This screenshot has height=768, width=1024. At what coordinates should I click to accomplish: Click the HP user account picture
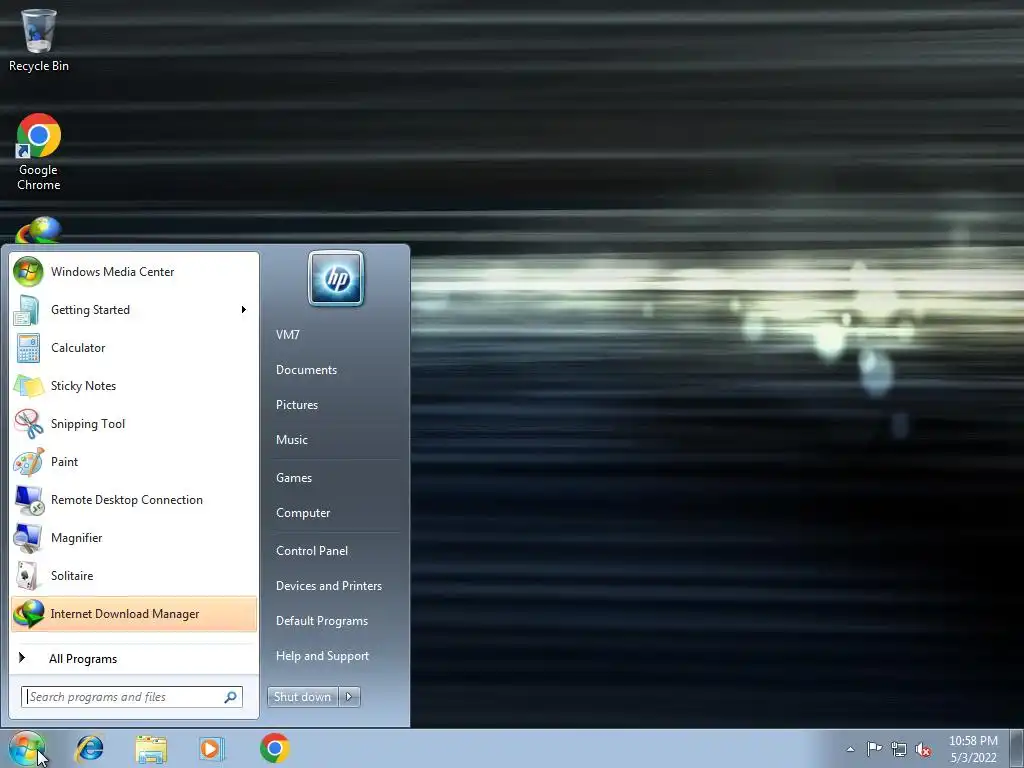(336, 278)
